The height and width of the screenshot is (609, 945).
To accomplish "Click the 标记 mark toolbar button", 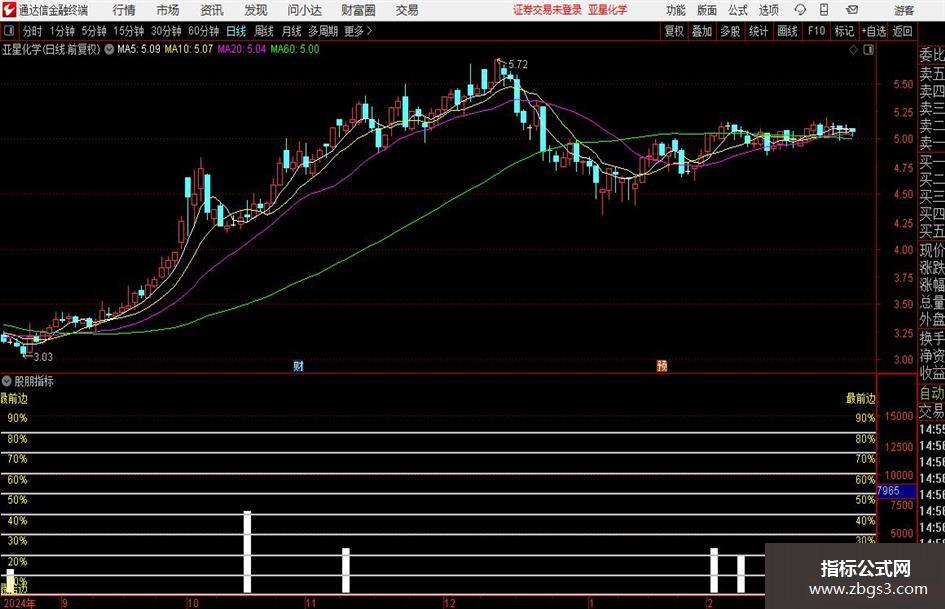I will (x=844, y=31).
